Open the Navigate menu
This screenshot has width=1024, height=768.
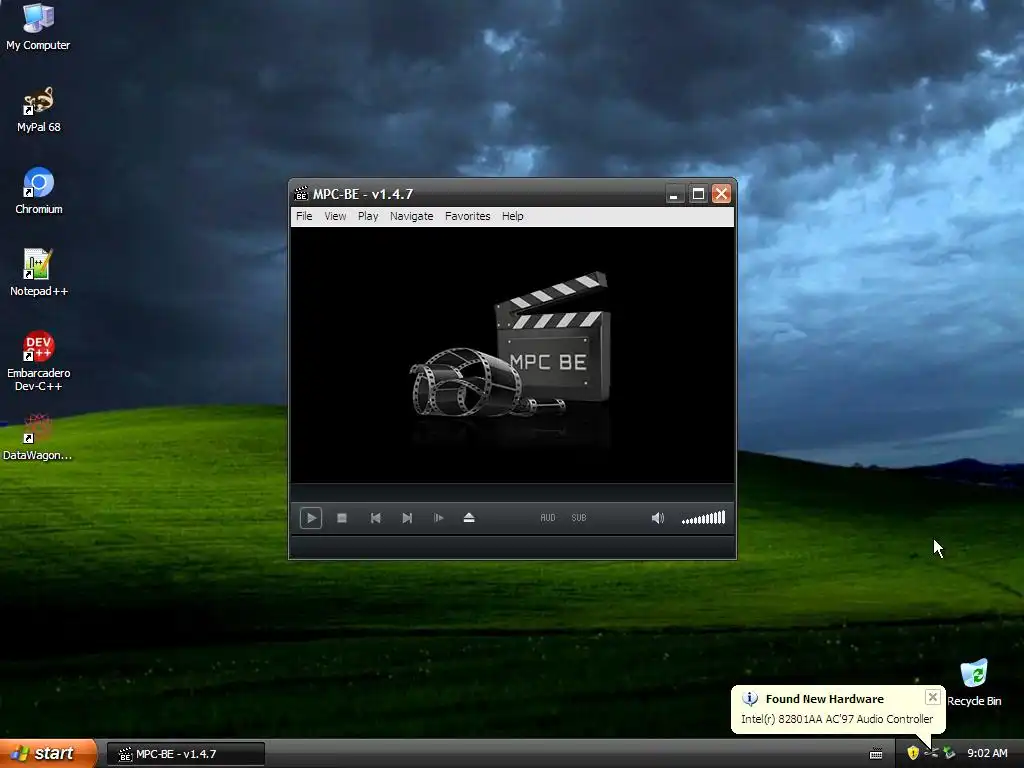click(411, 216)
